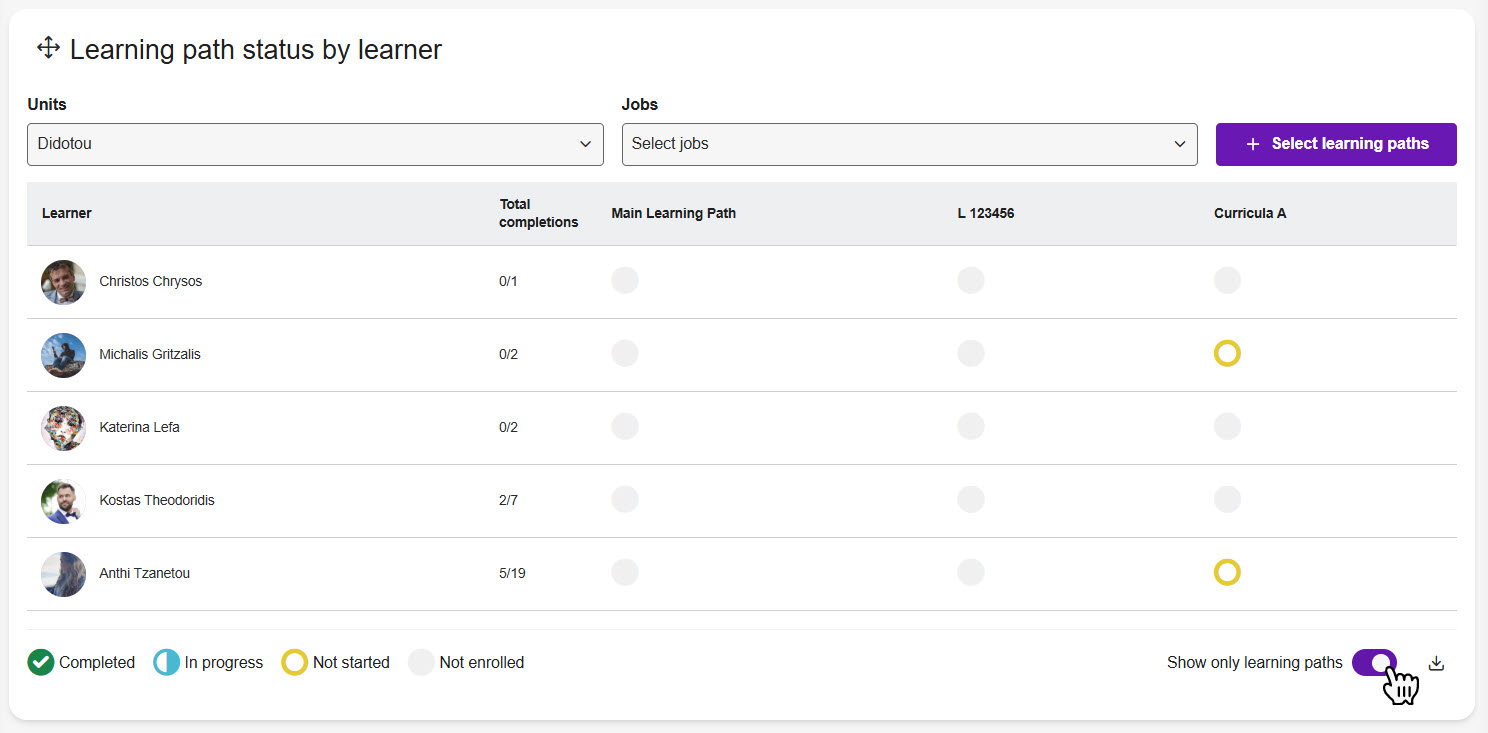This screenshot has width=1488, height=733.
Task: Open the Units dropdown showing Didotou
Action: tap(315, 144)
